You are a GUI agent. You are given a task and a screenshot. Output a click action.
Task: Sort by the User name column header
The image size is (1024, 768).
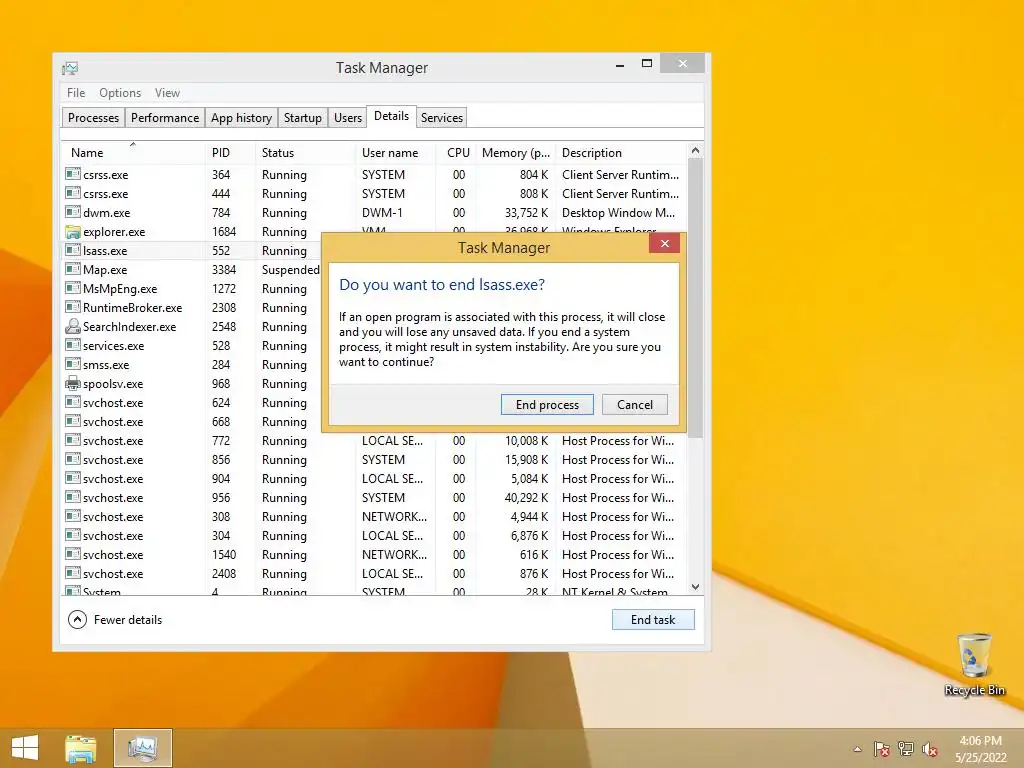[x=395, y=153]
